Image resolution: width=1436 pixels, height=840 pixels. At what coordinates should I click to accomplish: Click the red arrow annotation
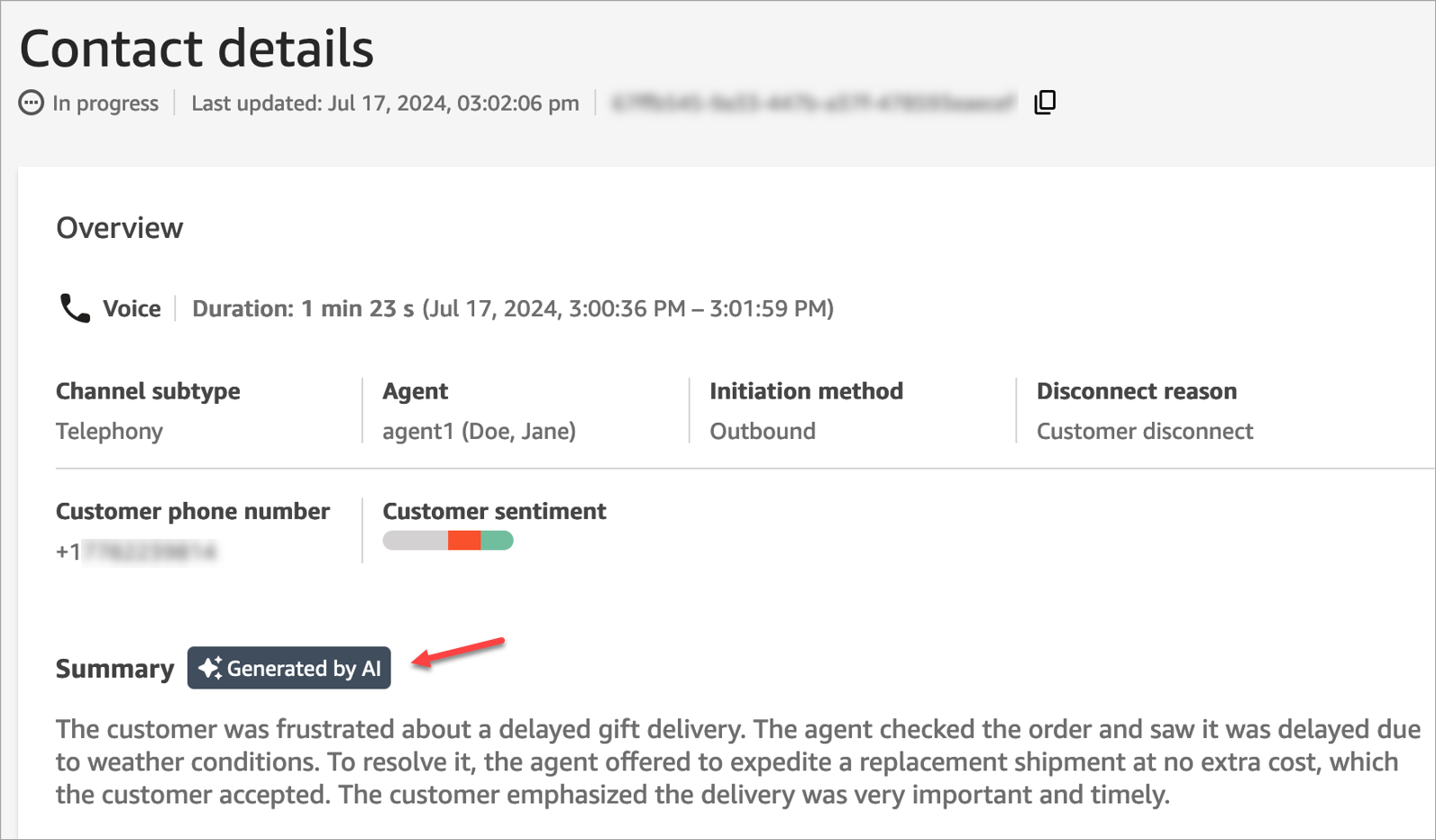[x=458, y=652]
